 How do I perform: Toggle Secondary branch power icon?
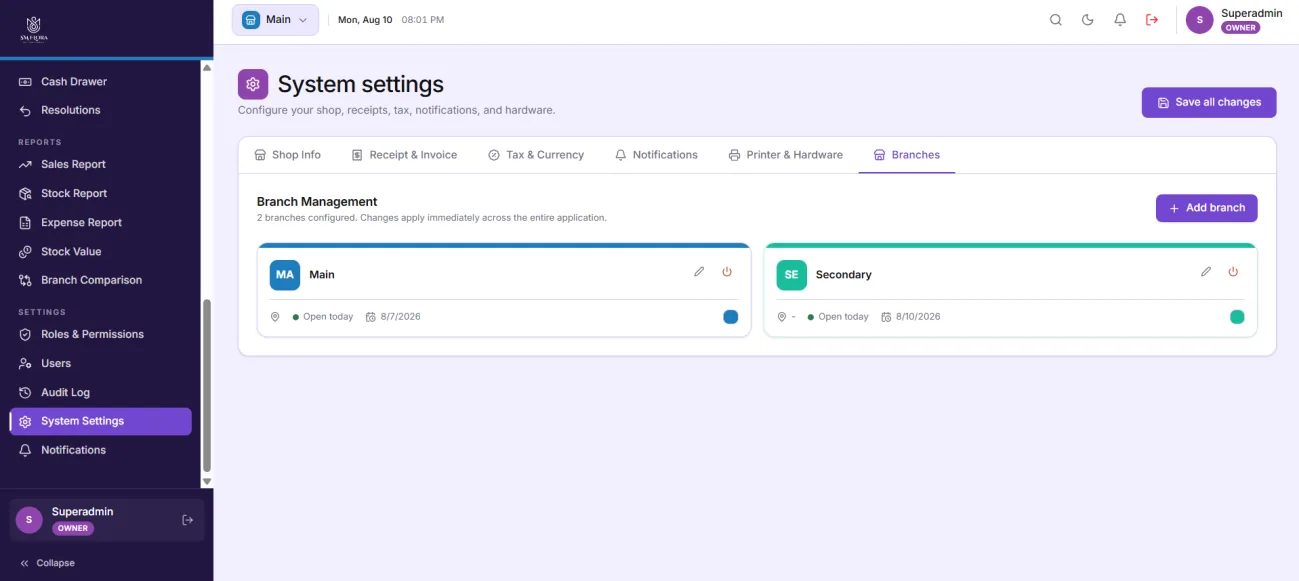(x=1233, y=272)
